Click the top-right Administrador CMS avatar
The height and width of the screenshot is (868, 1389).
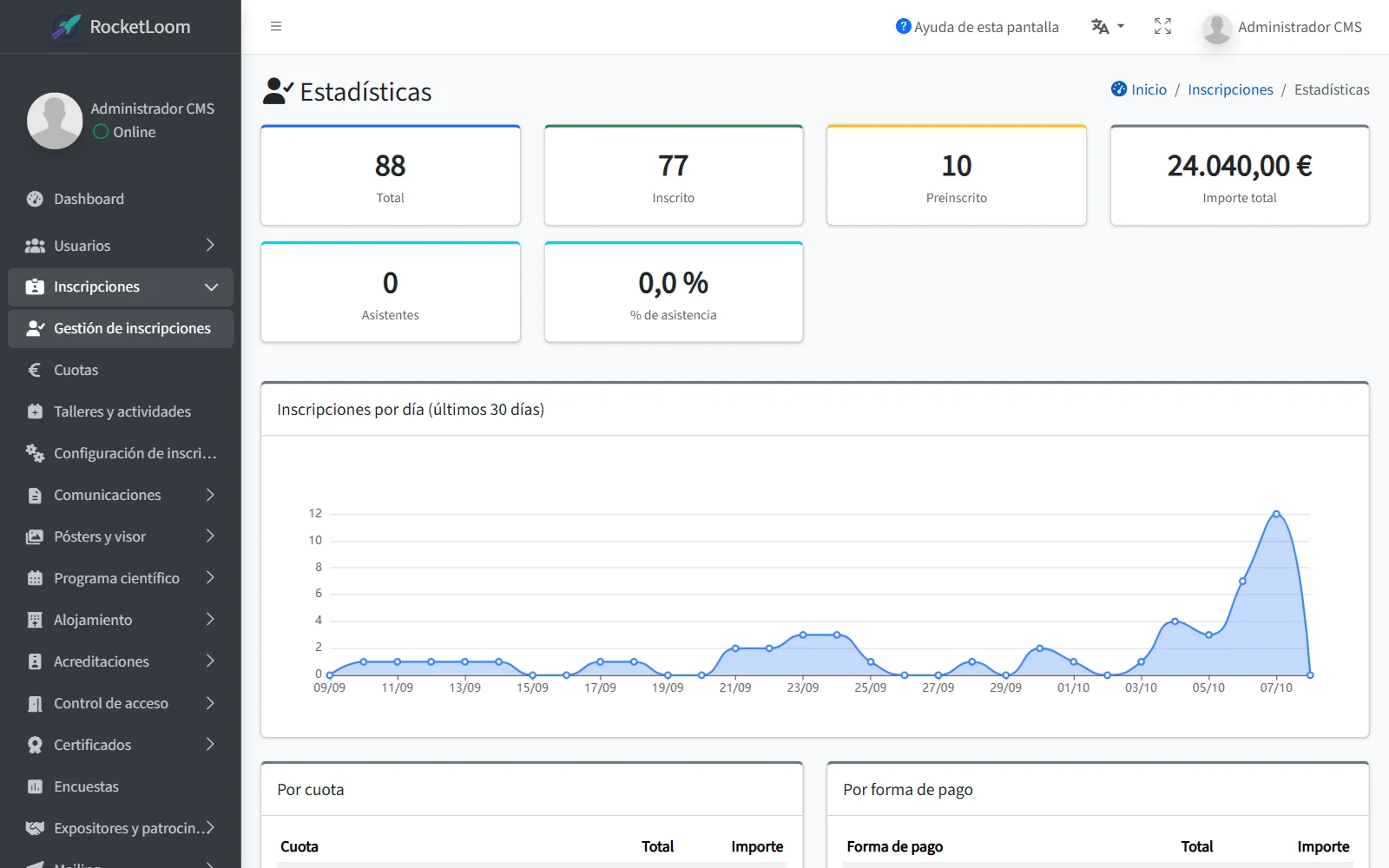pos(1217,28)
